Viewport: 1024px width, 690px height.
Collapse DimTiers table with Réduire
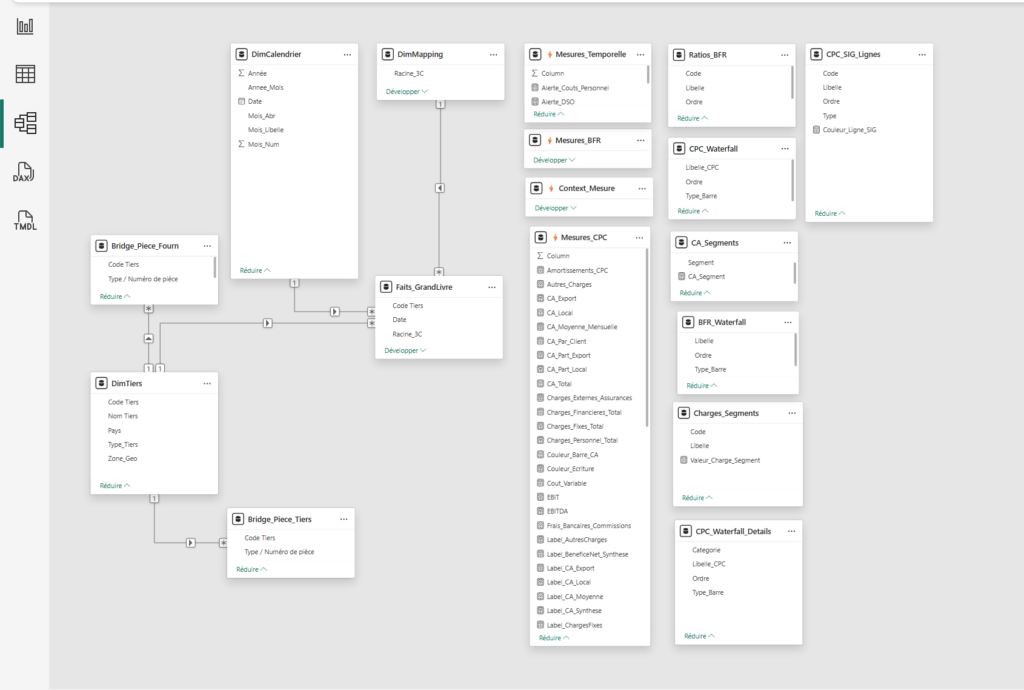[x=115, y=486]
